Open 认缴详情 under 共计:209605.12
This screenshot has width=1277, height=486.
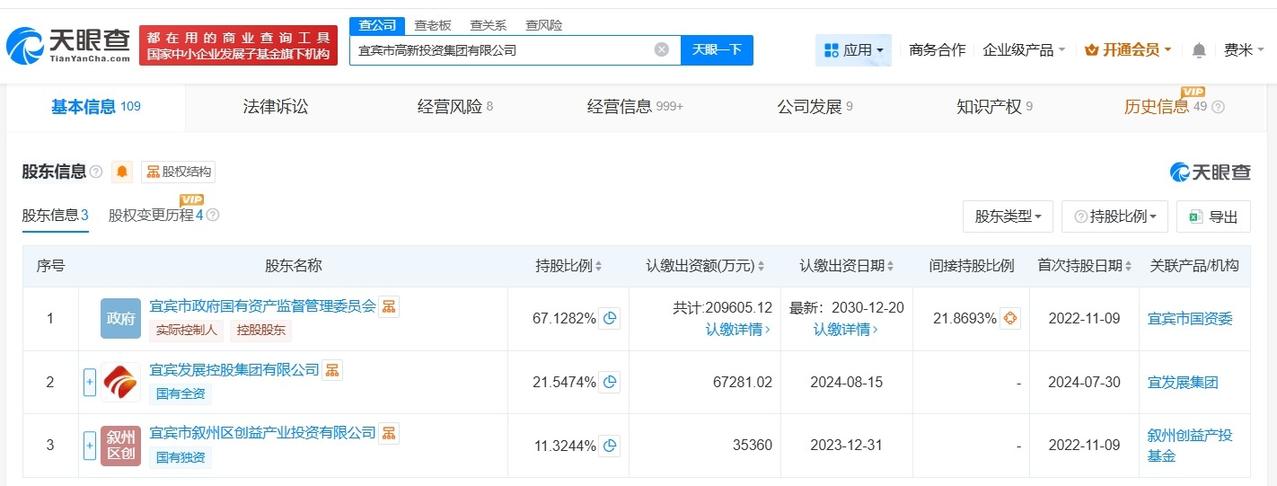738,329
